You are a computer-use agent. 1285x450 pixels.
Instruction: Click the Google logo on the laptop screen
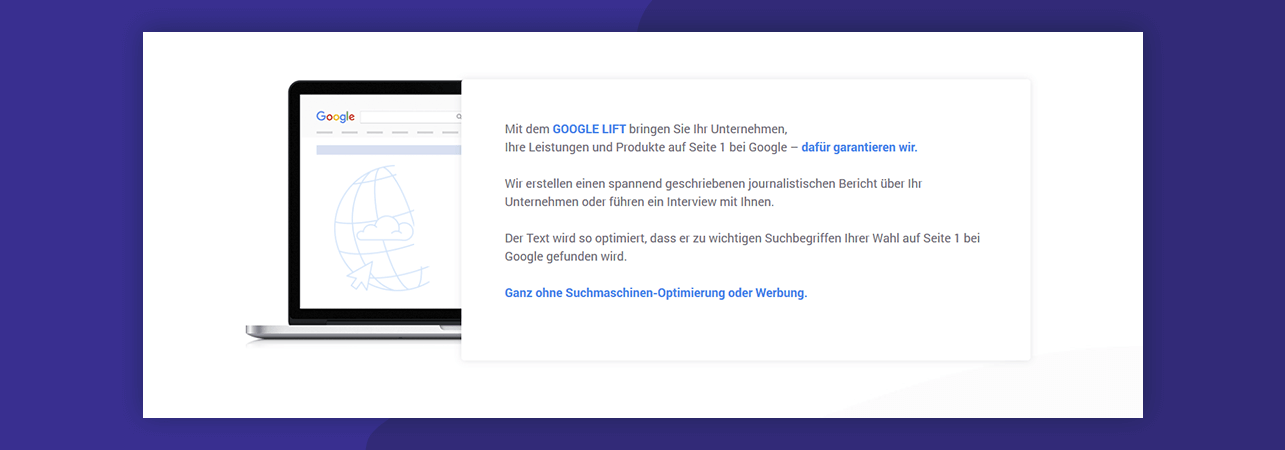click(x=335, y=117)
